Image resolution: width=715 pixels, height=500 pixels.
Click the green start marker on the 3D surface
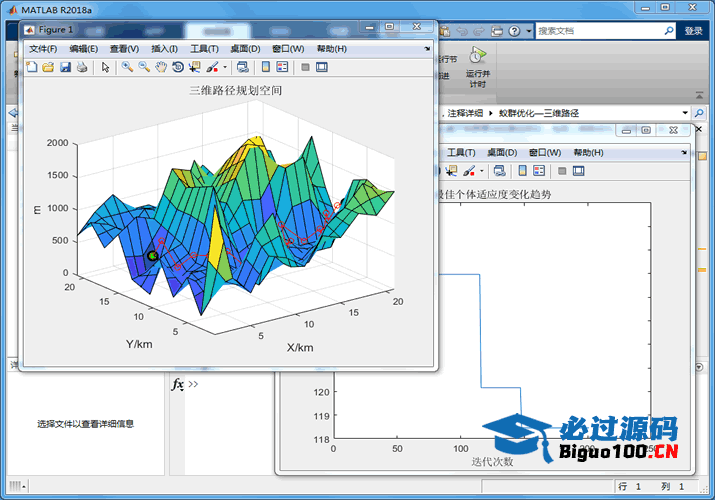(x=152, y=257)
